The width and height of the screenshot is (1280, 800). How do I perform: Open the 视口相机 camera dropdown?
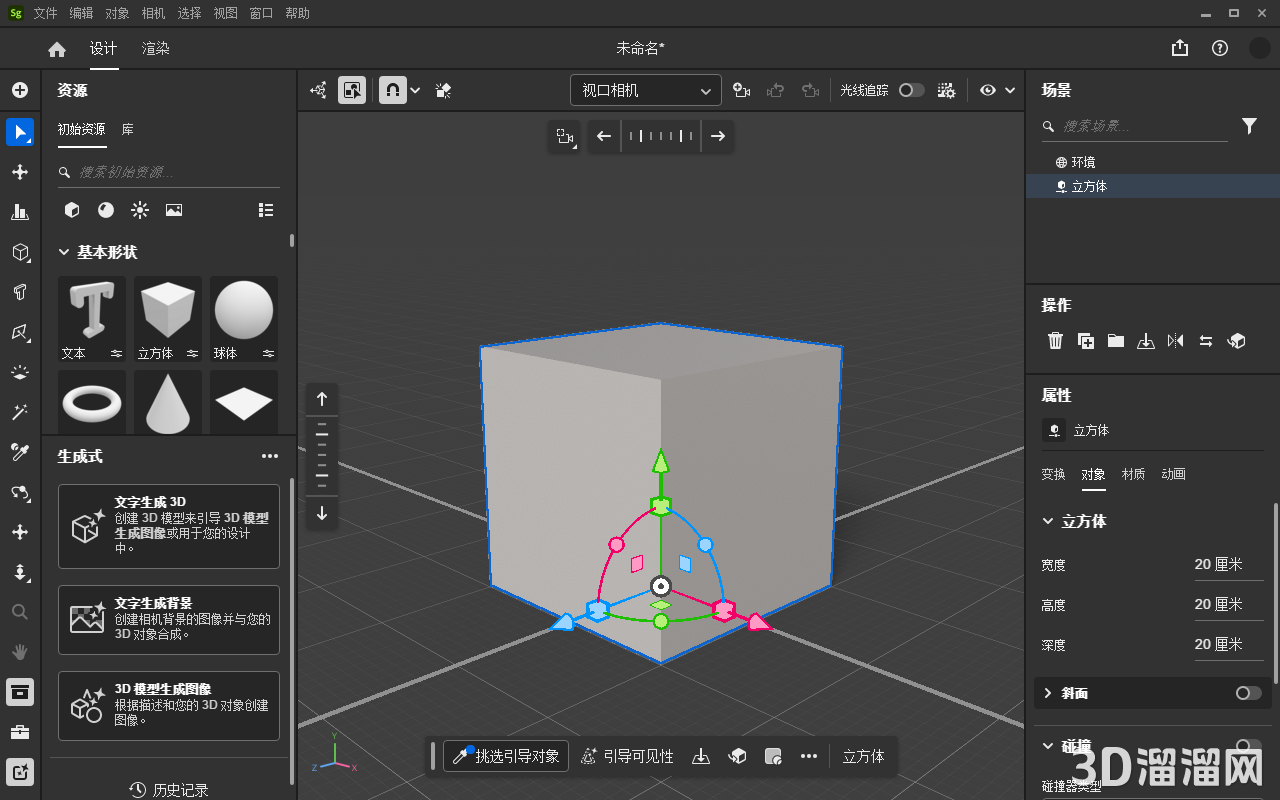point(645,89)
